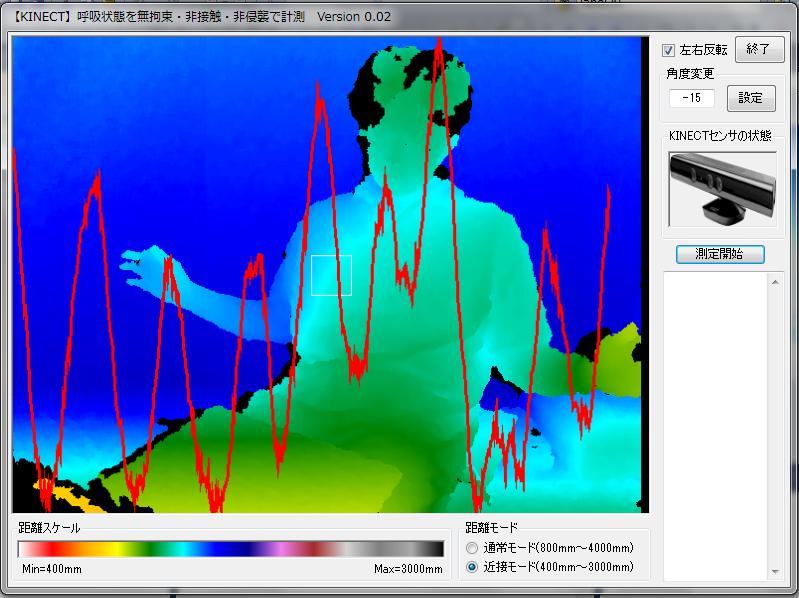Uncheck the 左右反転 checkbox
The width and height of the screenshot is (799, 598).
click(x=668, y=50)
